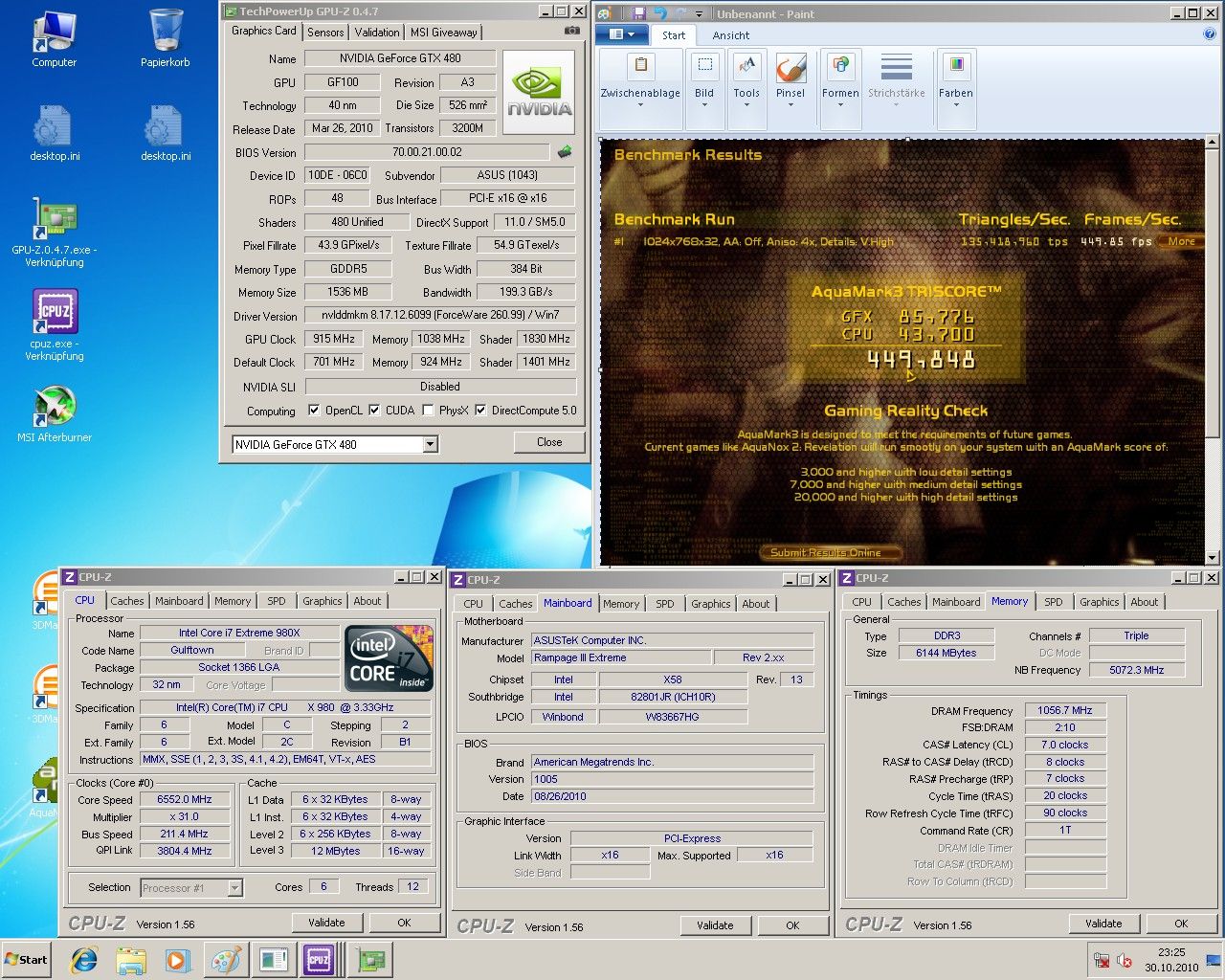Viewport: 1225px width, 980px height.
Task: Open the first desktop.ini file on the desktop
Action: 55,132
